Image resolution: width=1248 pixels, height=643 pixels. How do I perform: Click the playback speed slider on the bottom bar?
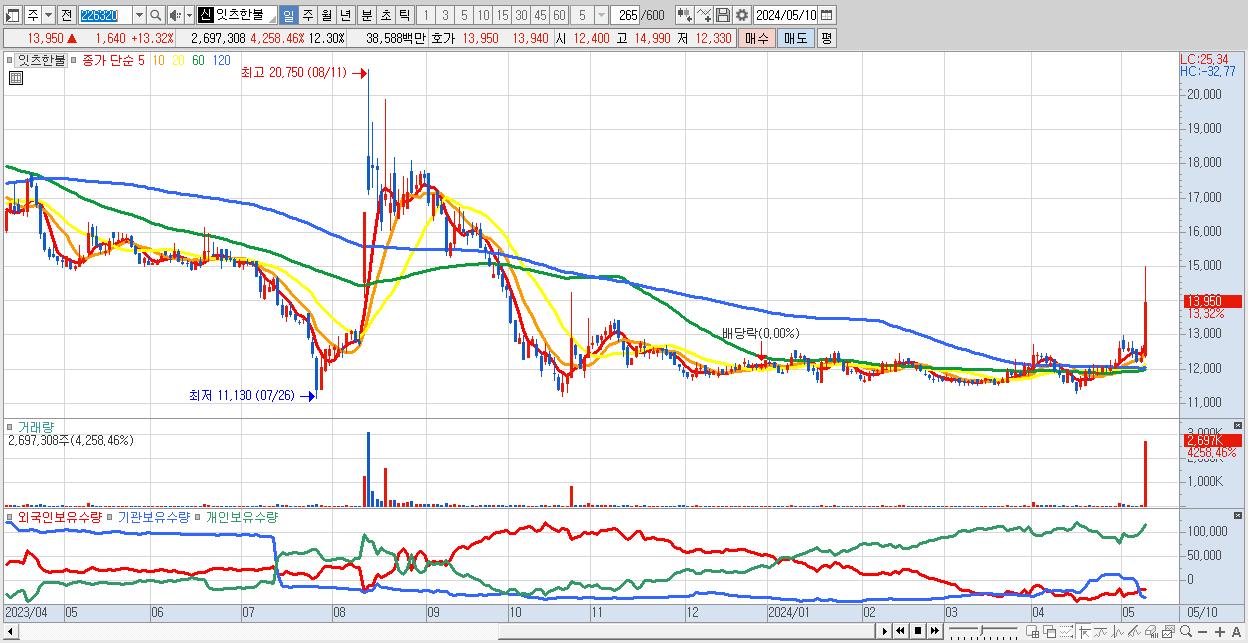984,631
